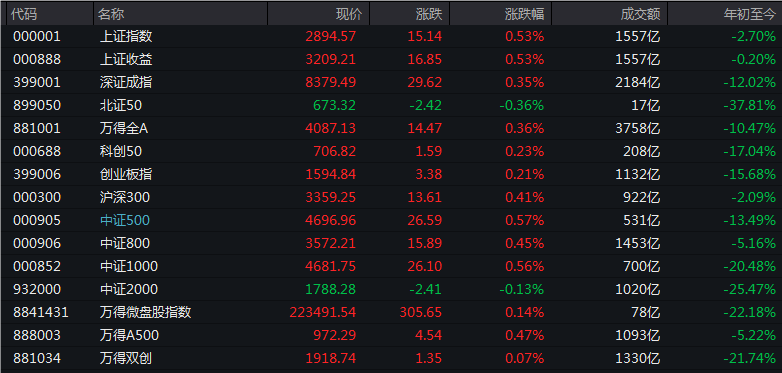Click code 932000 for 中证2000
This screenshot has height=373, width=782.
pos(37,289)
